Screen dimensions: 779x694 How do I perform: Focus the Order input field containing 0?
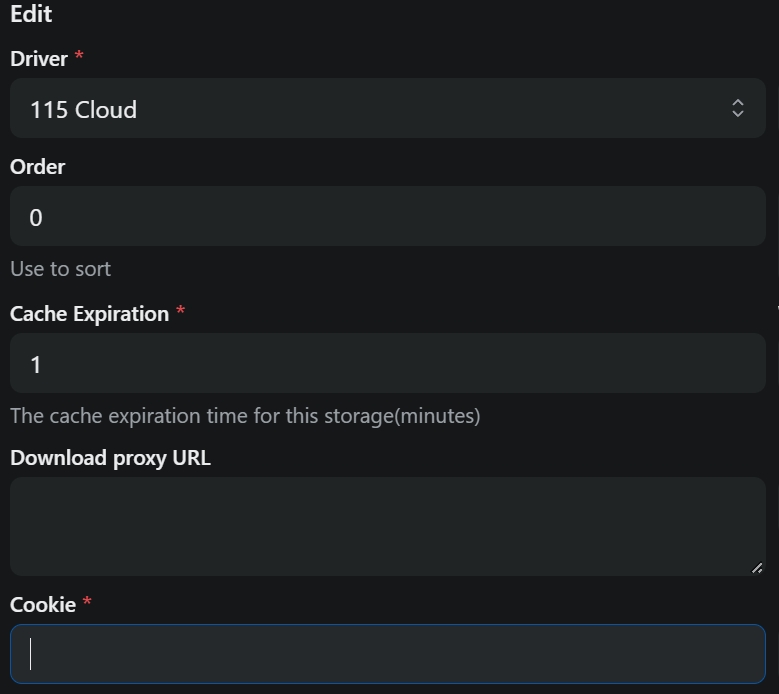pyautogui.click(x=388, y=216)
